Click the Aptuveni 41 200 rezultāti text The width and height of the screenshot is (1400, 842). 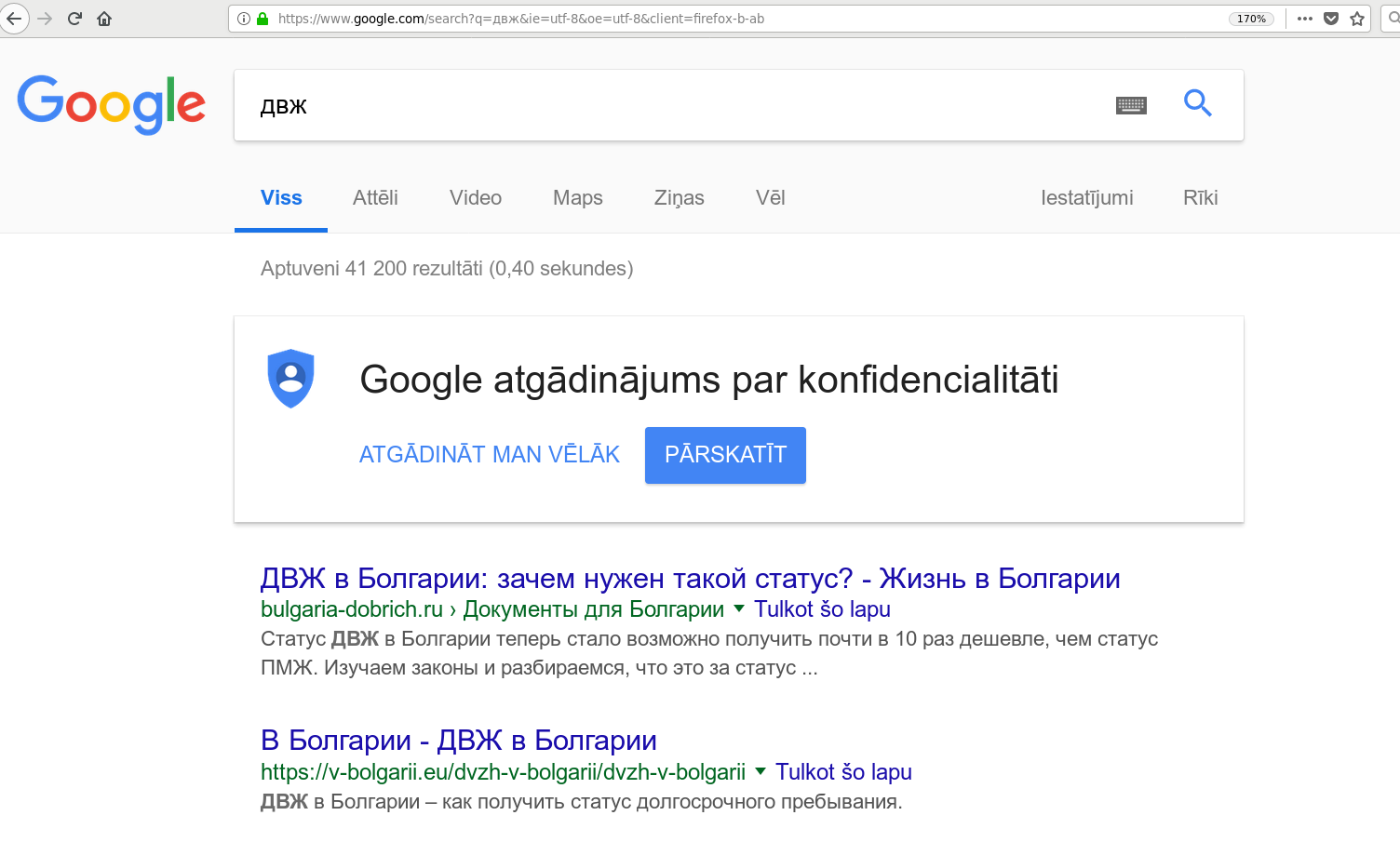coord(447,269)
